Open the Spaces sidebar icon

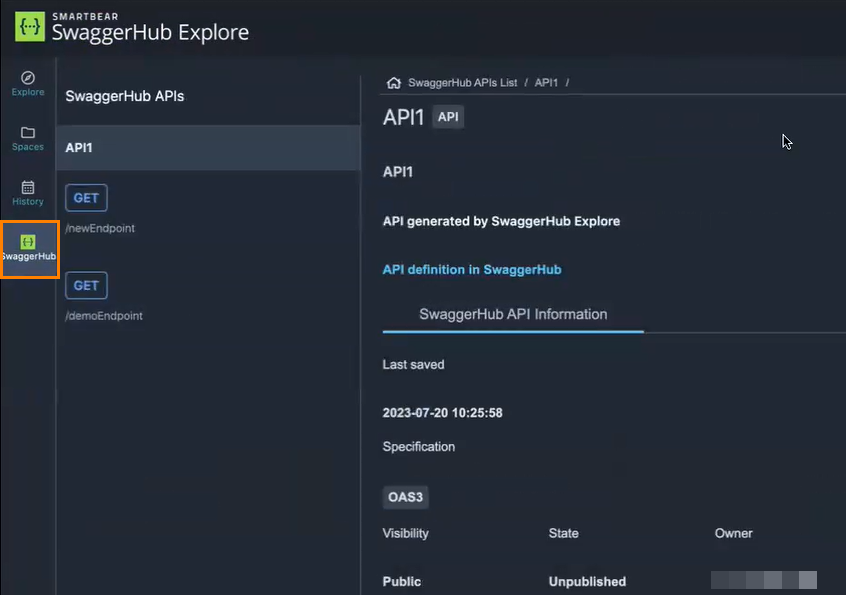(27, 138)
